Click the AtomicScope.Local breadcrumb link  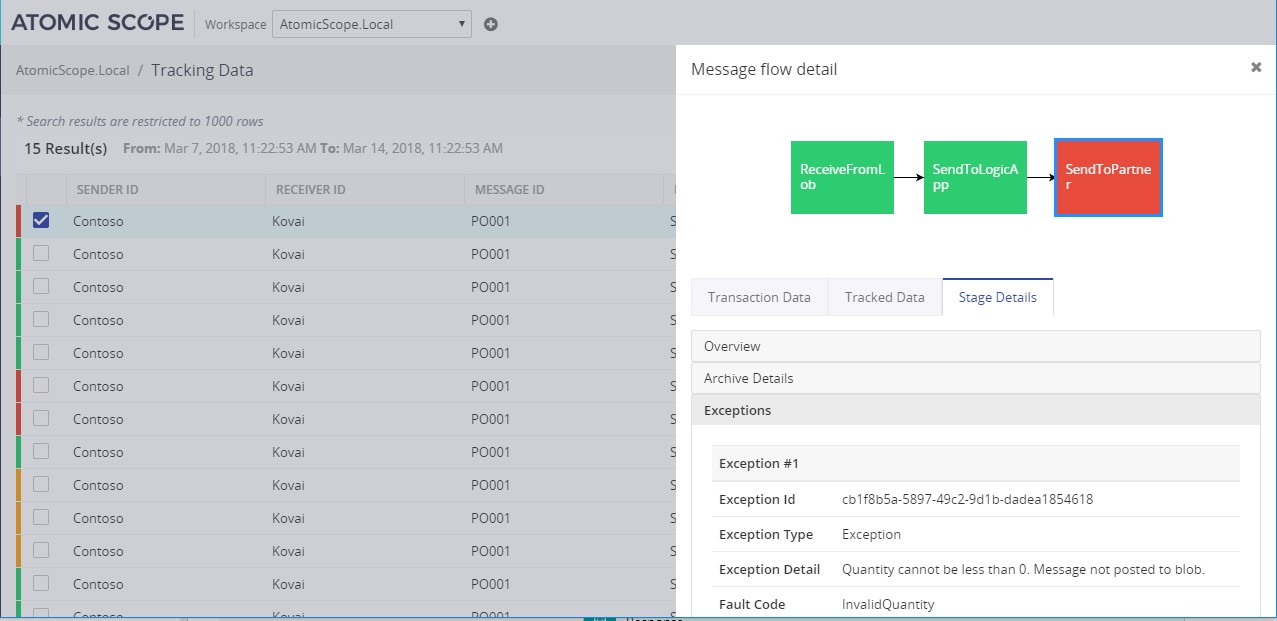(73, 71)
